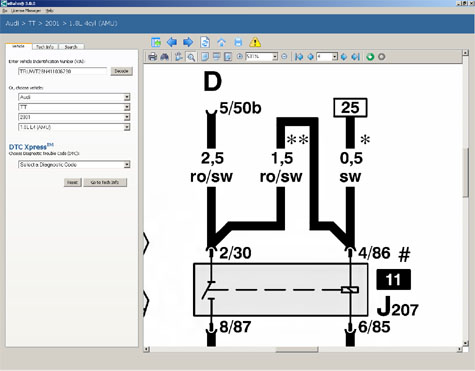The image size is (475, 371).
Task: Click the 8/87 terminal label
Action: (x=235, y=327)
